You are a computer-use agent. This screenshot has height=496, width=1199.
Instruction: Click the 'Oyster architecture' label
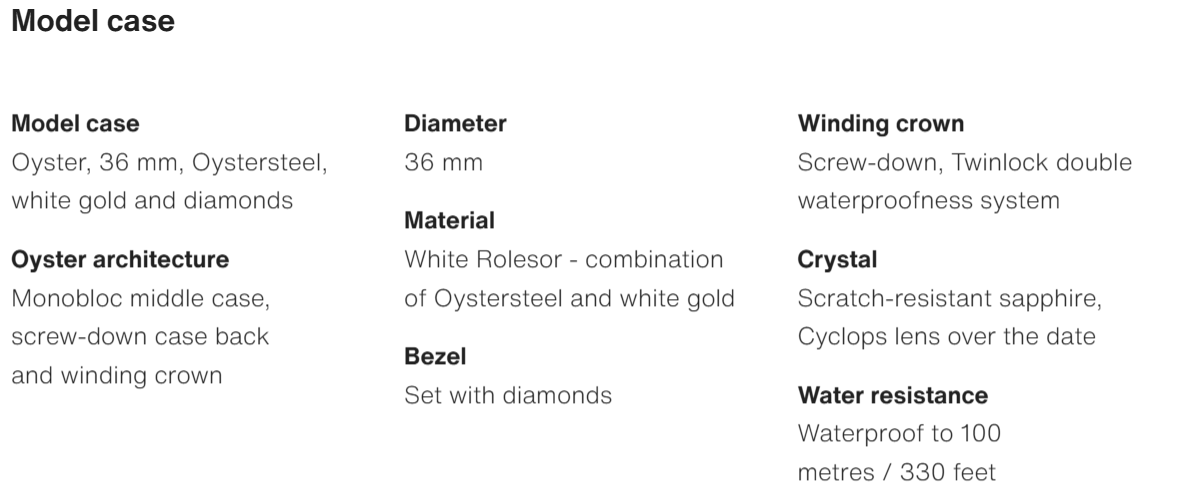click(x=120, y=260)
